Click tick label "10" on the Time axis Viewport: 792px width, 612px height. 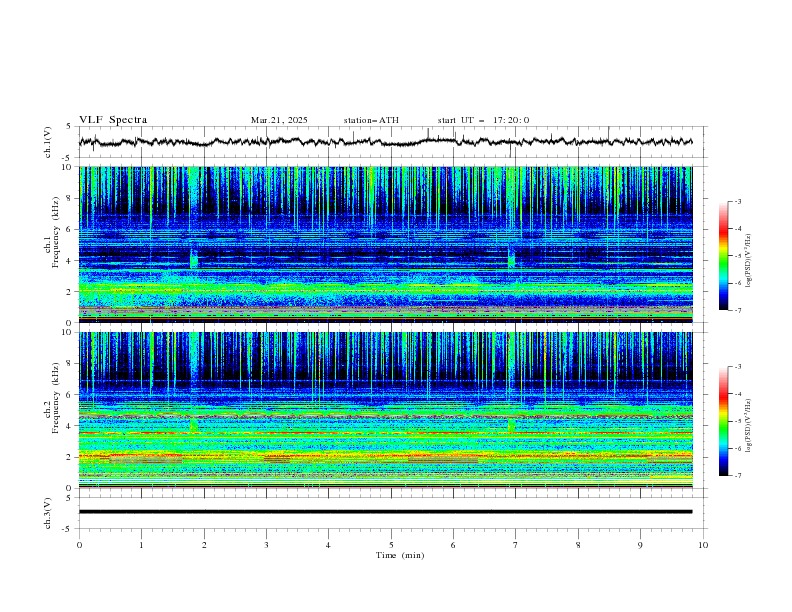tap(703, 545)
